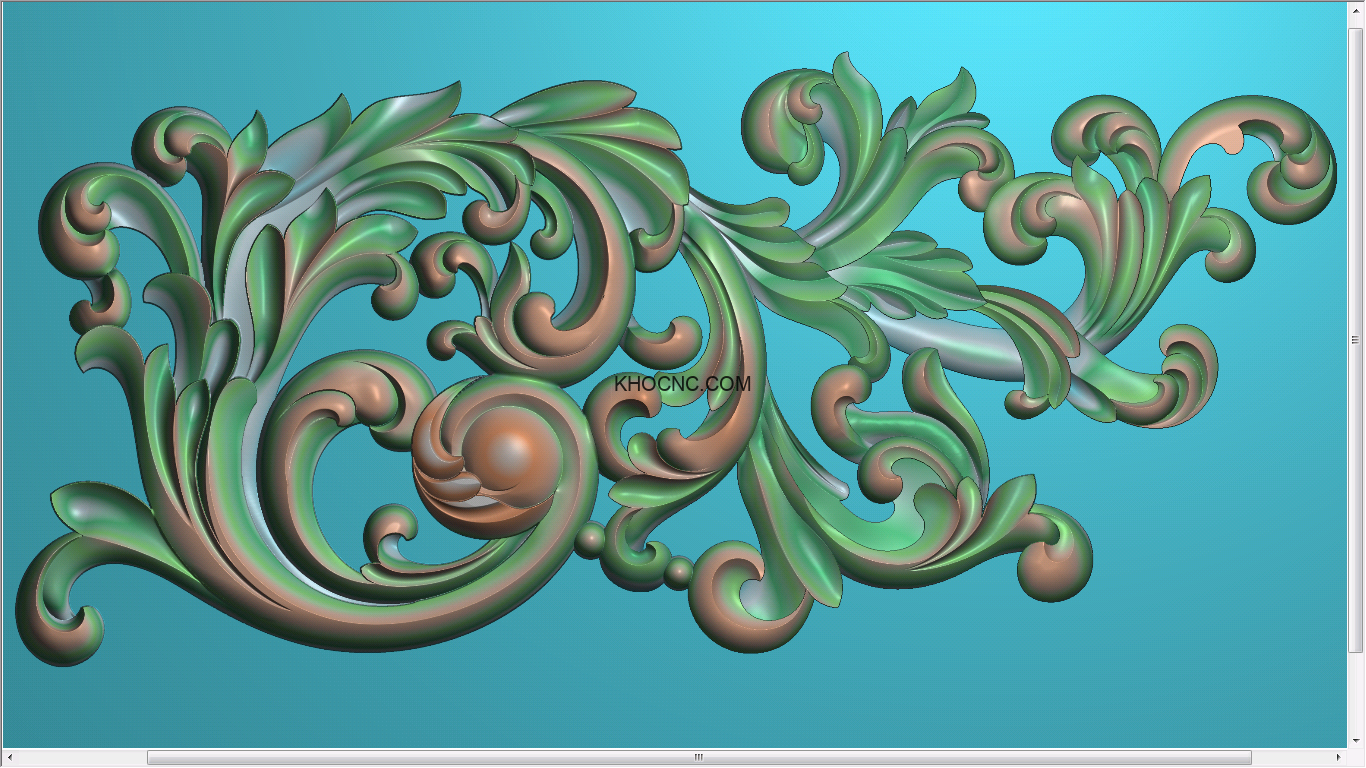Viewport: 1366px width, 768px height.
Task: Click horizontal scrollbar track right of thumb
Action: [x=1294, y=758]
